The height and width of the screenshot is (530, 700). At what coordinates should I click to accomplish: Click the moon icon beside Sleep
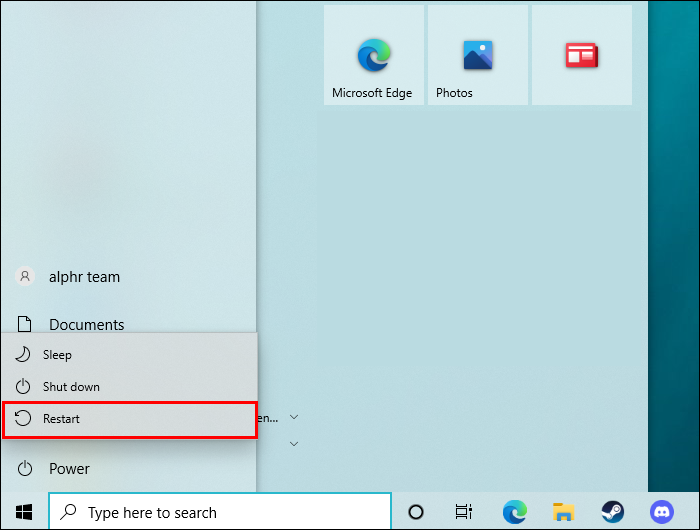point(23,355)
